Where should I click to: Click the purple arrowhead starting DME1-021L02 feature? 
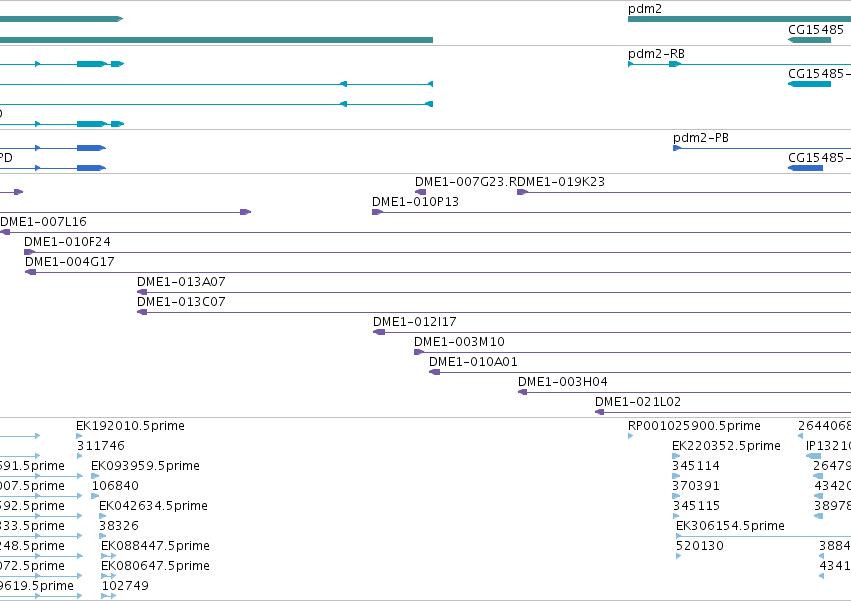(x=600, y=412)
